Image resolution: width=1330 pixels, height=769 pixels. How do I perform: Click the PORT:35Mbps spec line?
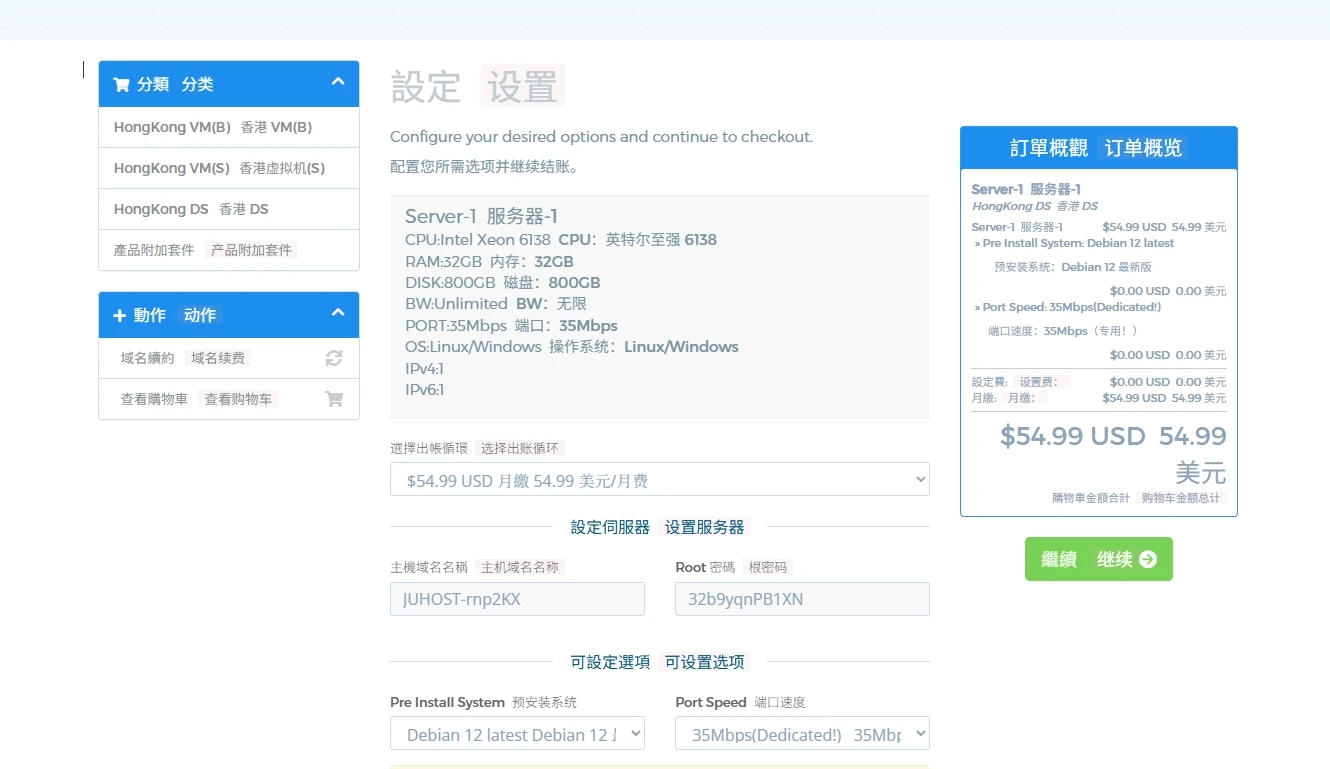point(511,326)
